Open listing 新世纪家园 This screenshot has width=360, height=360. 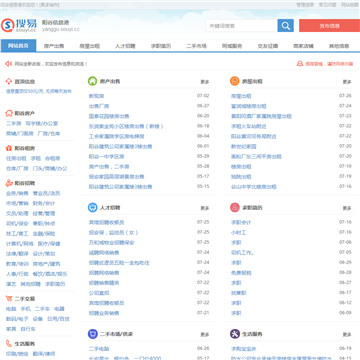point(244,146)
